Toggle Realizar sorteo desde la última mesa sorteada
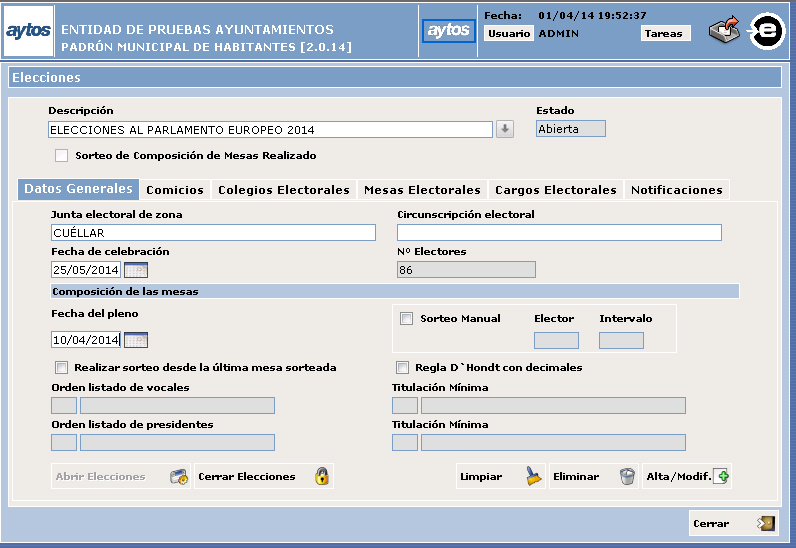 [62, 367]
